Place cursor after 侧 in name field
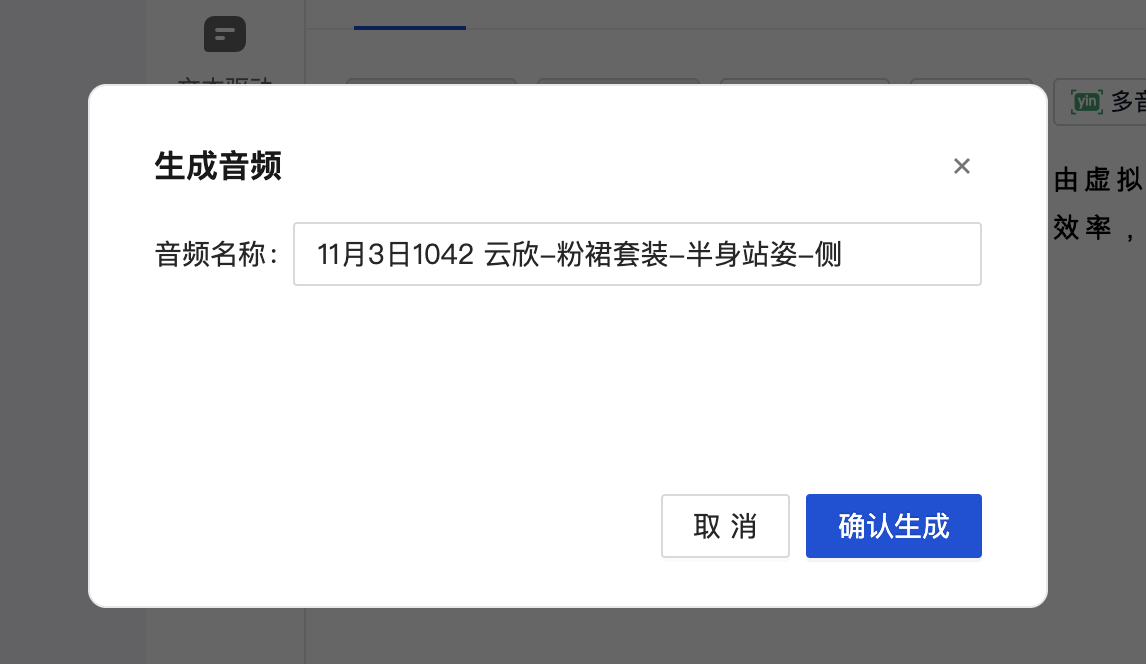Image resolution: width=1146 pixels, height=664 pixels. pos(843,254)
